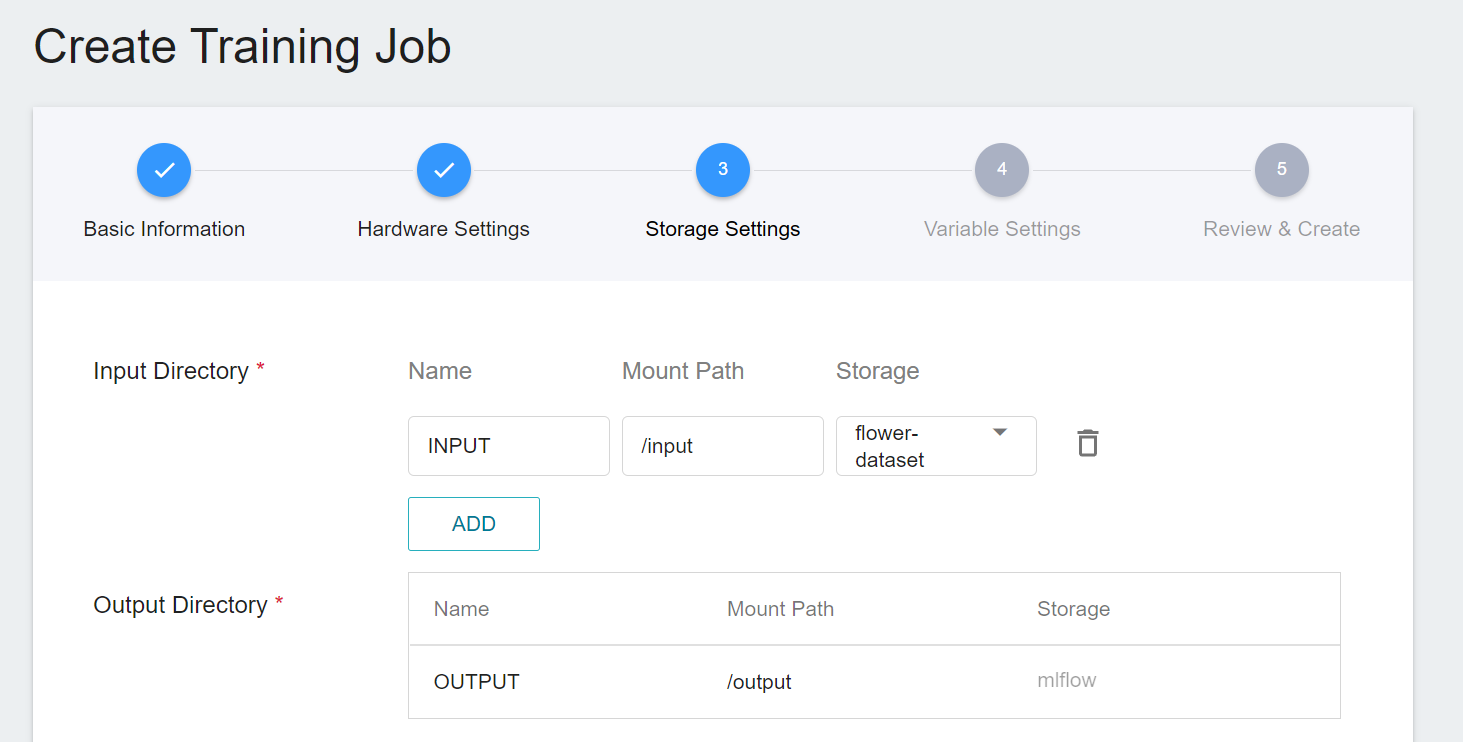The image size is (1463, 742).
Task: Go to the Basic Information step label
Action: [x=164, y=229]
